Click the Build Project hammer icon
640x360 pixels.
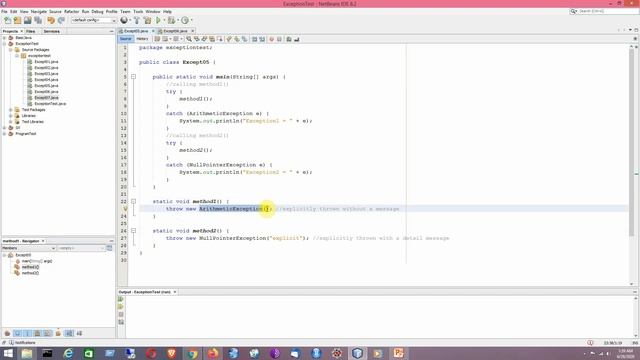point(137,20)
